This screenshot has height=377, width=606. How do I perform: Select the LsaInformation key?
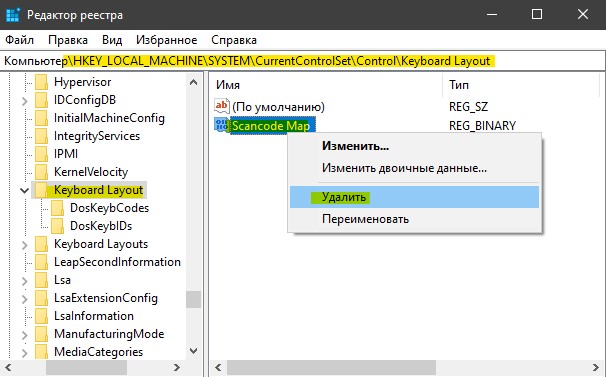pos(94,316)
